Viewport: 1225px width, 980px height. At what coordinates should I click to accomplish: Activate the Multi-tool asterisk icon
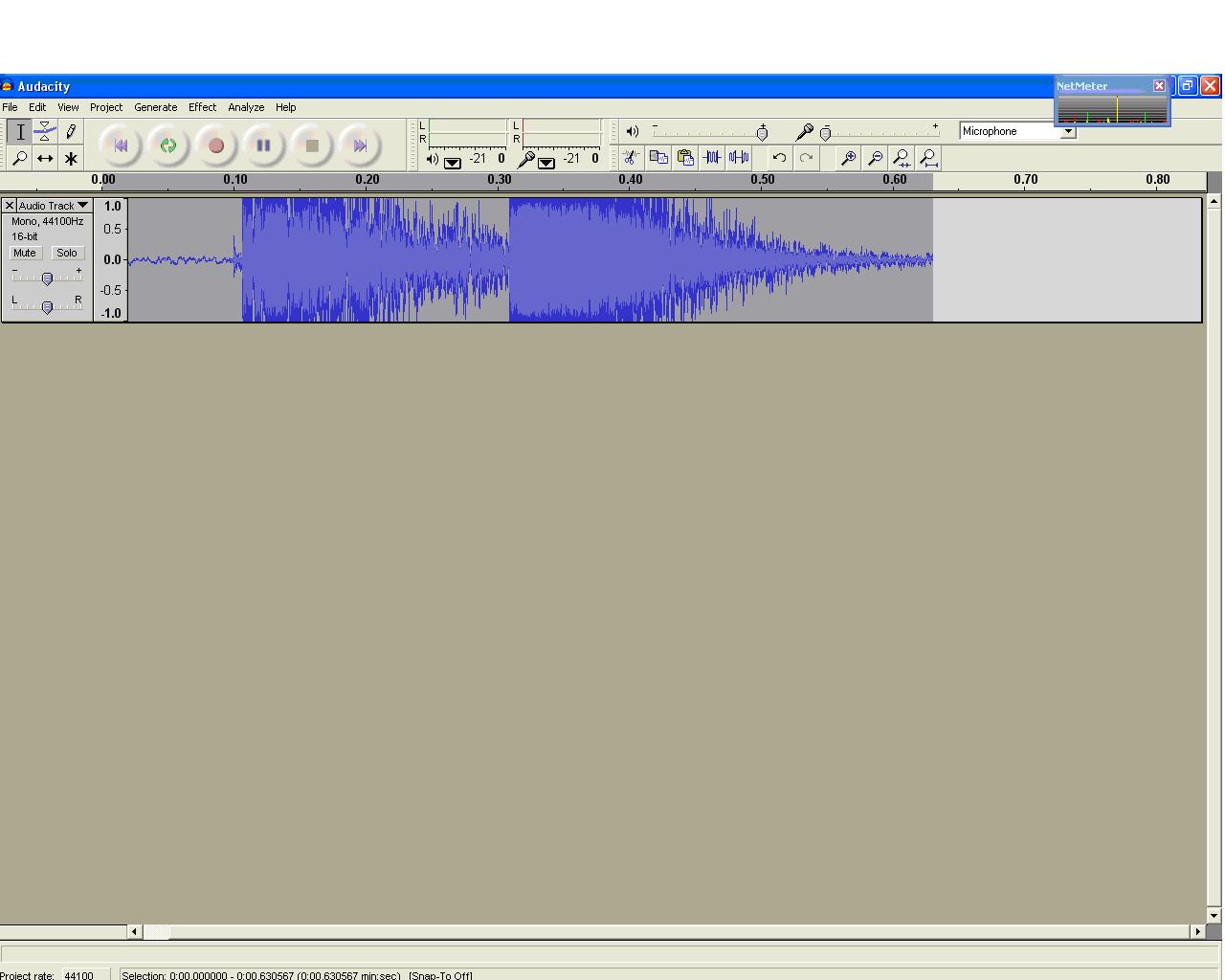point(71,159)
